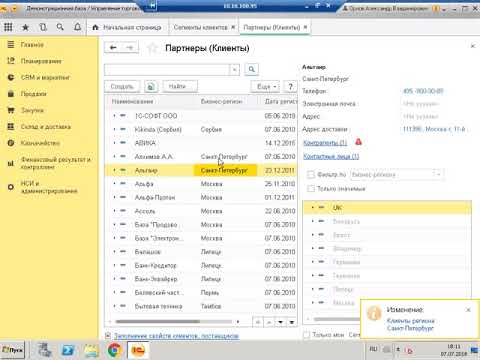Click the Пуск start button
The height and width of the screenshot is (360, 480).
click(13, 350)
